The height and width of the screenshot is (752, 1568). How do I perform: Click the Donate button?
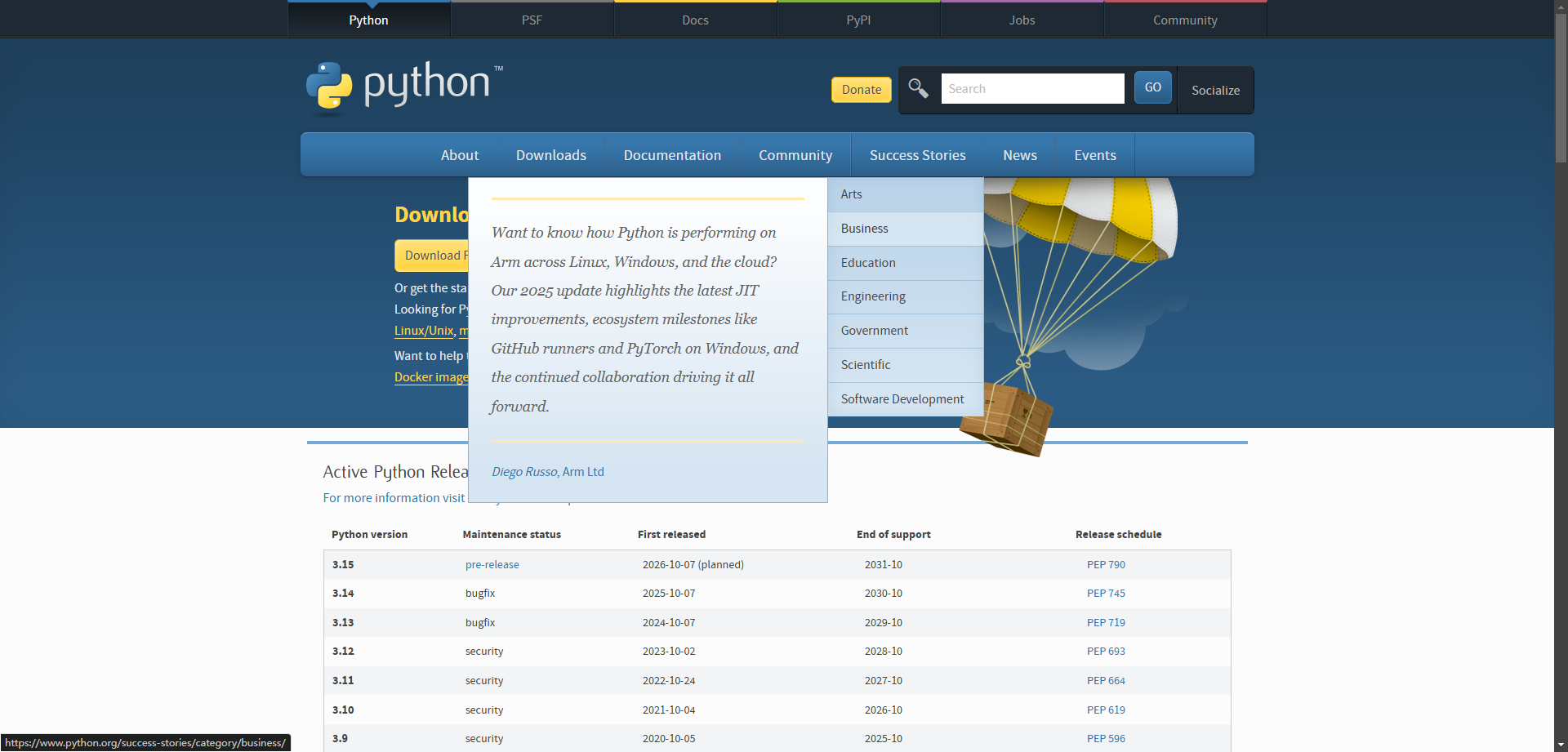[x=861, y=90]
